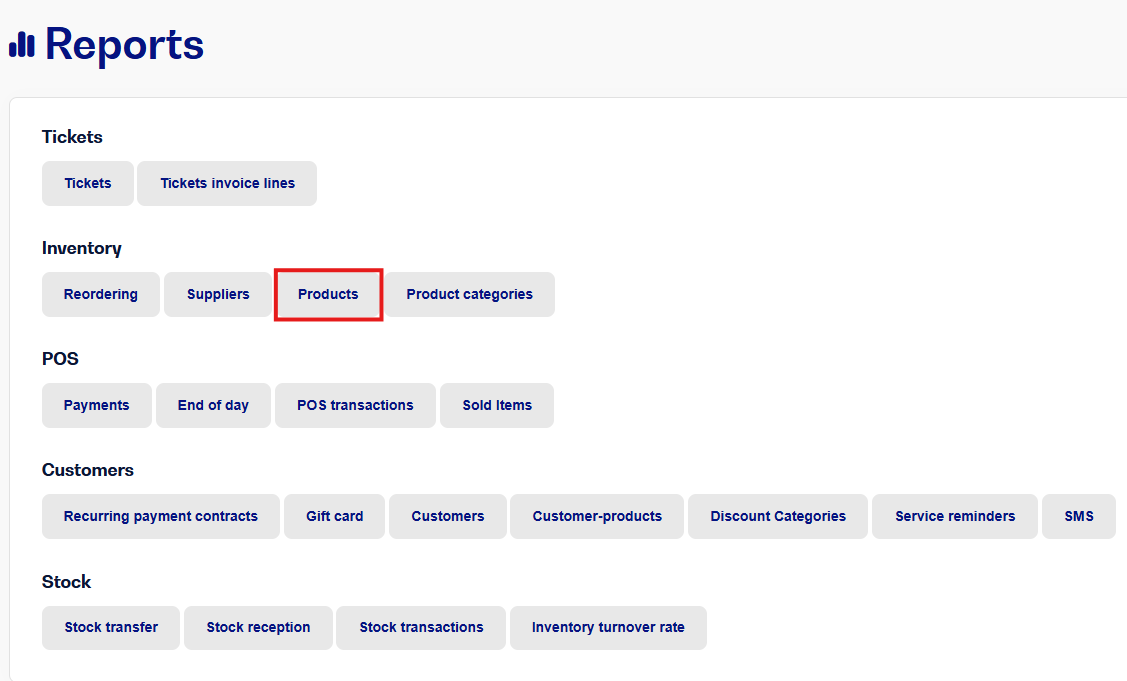Open the Products inventory report
Image resolution: width=1127 pixels, height=681 pixels.
point(328,294)
